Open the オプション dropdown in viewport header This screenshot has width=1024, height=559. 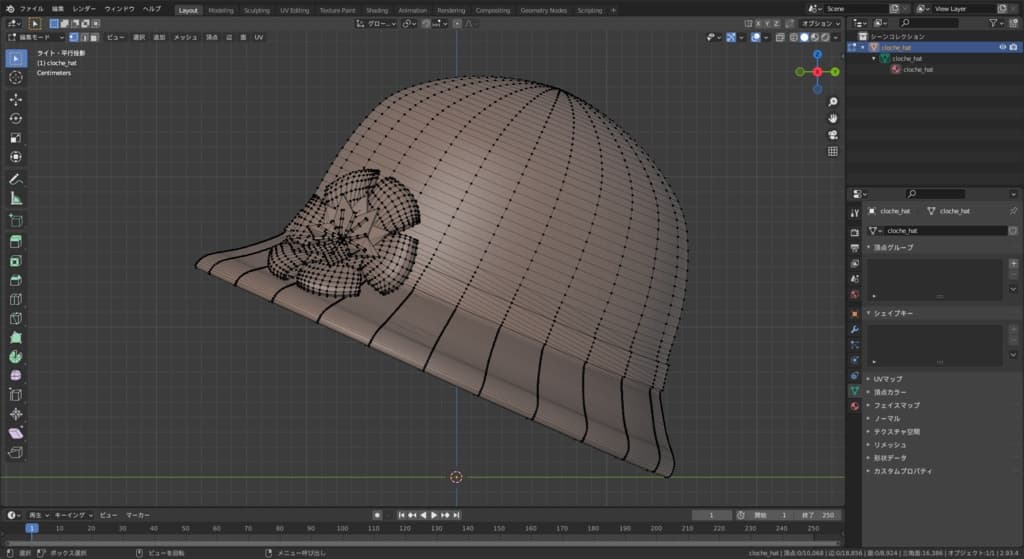coord(820,23)
